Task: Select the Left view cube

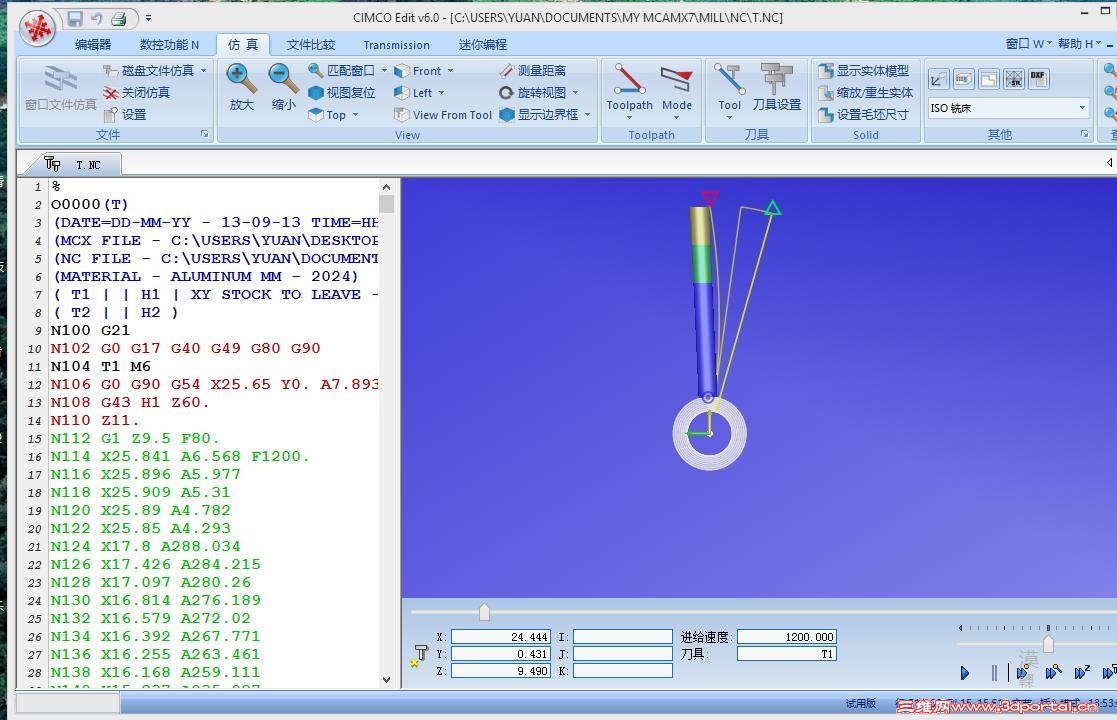Action: point(413,93)
